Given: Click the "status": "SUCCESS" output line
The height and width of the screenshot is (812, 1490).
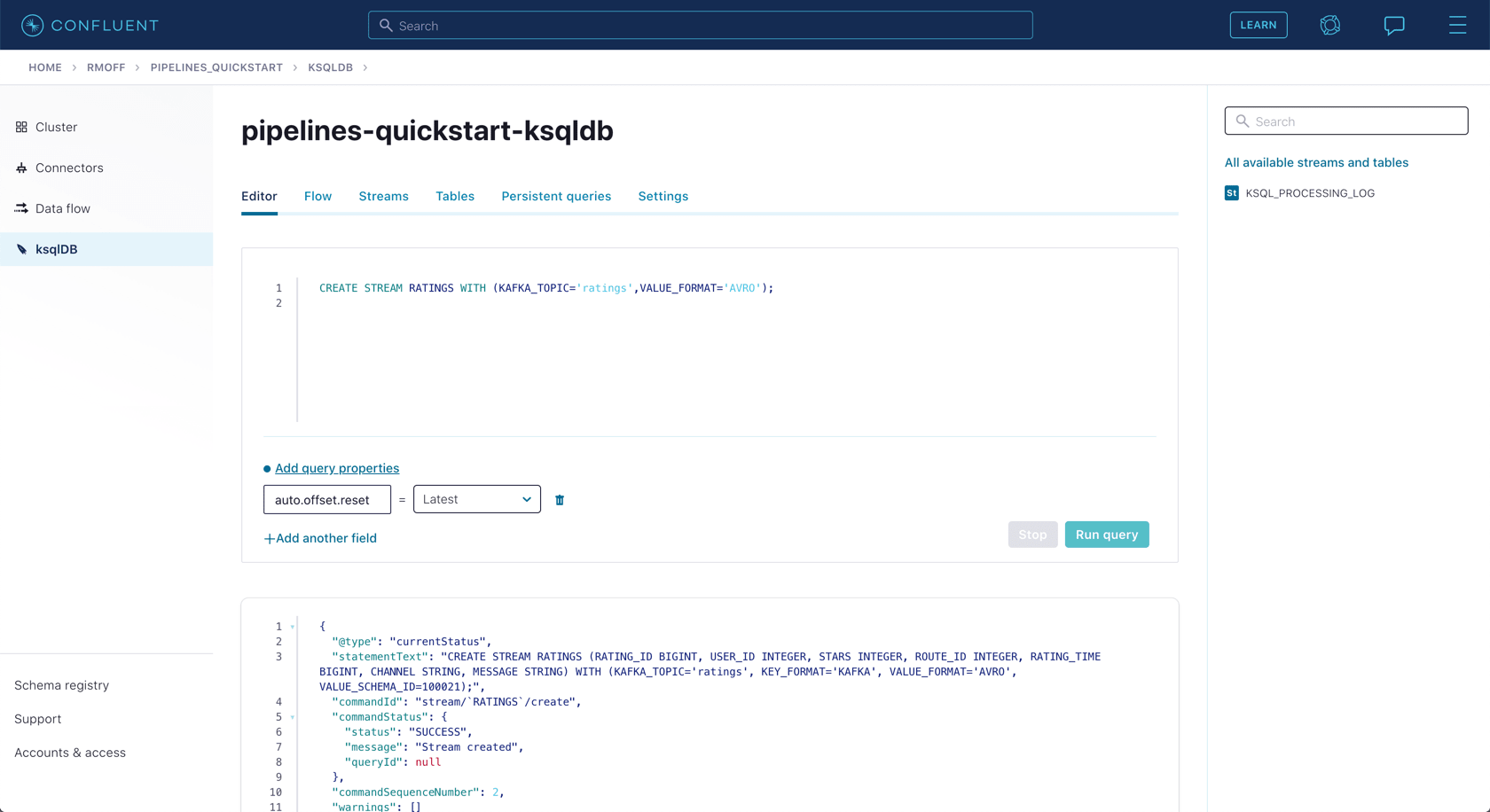Looking at the screenshot, I should tap(409, 732).
